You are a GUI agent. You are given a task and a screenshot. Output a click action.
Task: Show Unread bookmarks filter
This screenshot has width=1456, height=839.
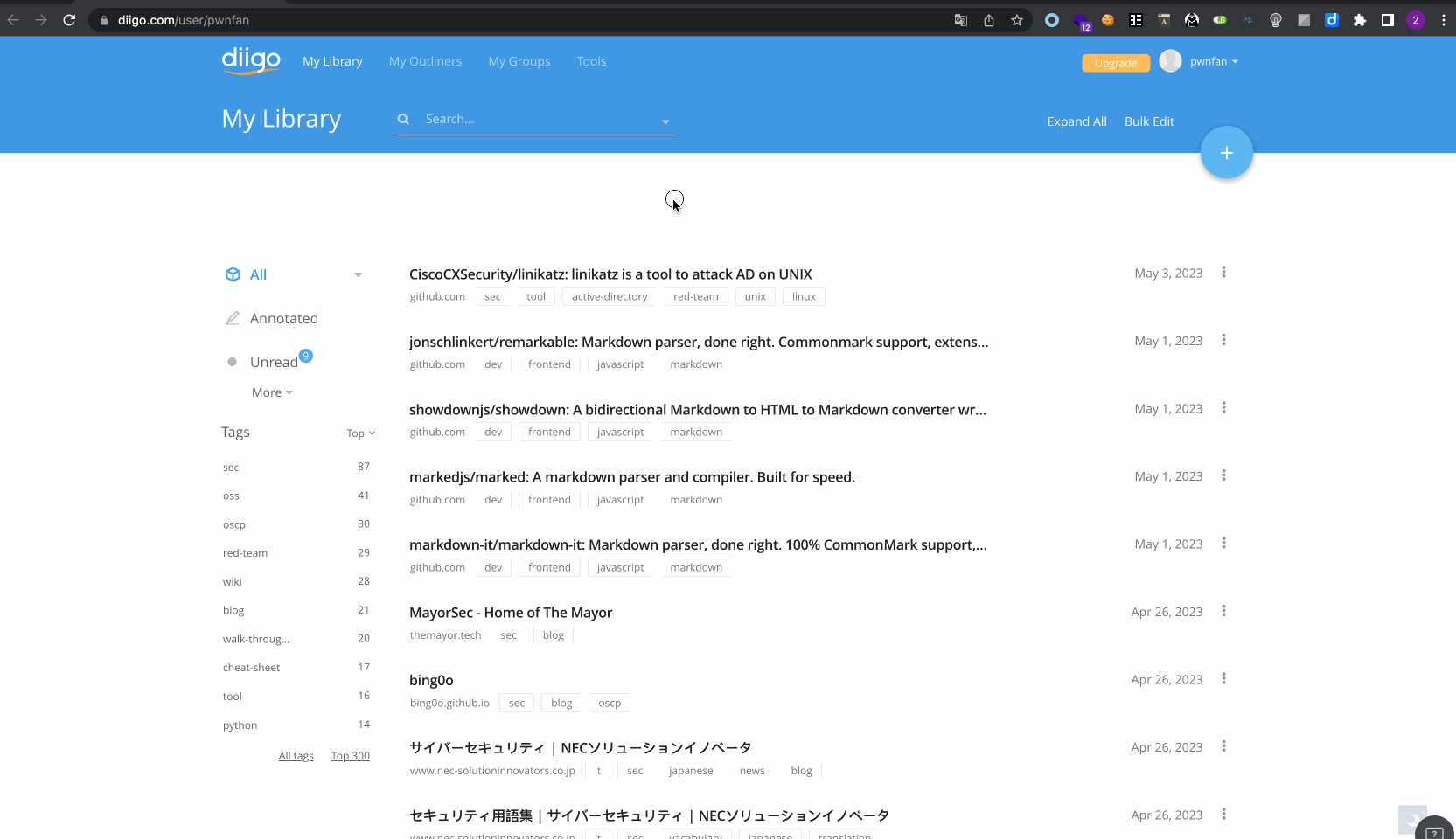[x=274, y=362]
